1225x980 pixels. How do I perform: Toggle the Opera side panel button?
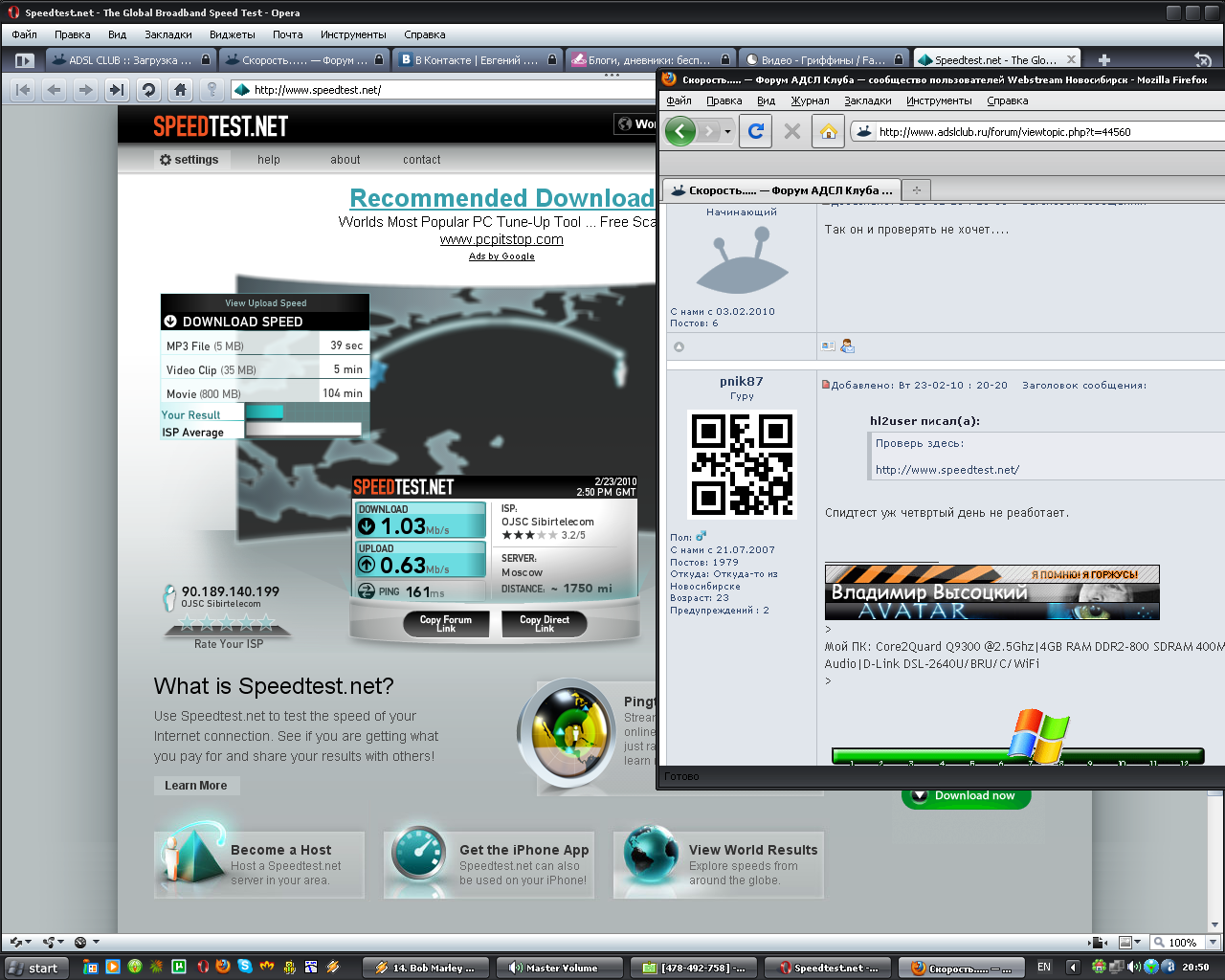pyautogui.click(x=24, y=60)
